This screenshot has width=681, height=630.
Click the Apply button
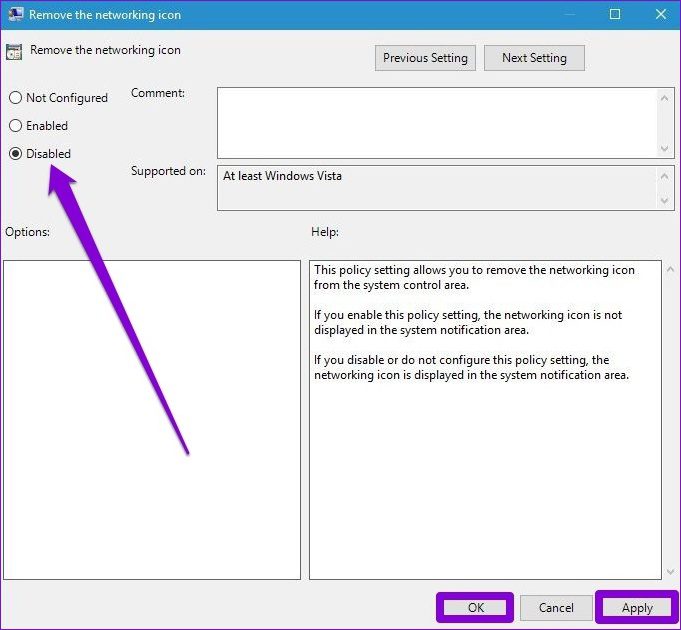tap(637, 607)
